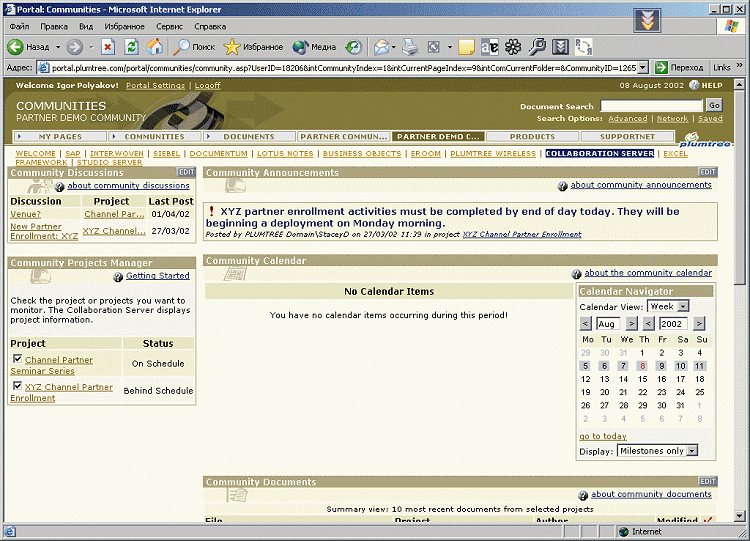Open Portal Settings link
Image resolution: width=750 pixels, height=541 pixels.
point(155,85)
